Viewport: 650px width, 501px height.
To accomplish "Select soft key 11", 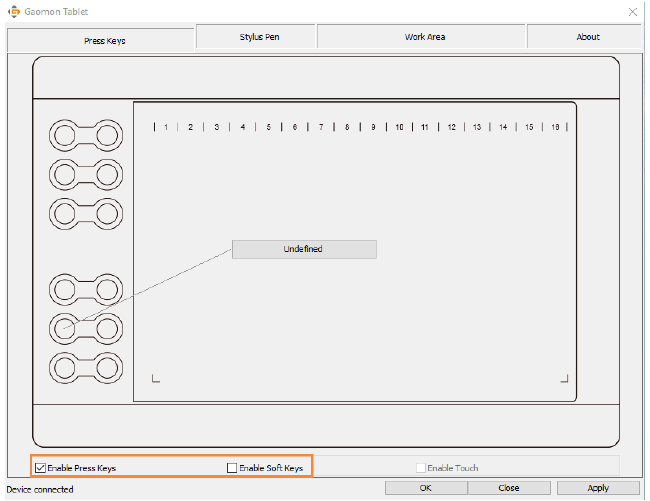I will 425,127.
